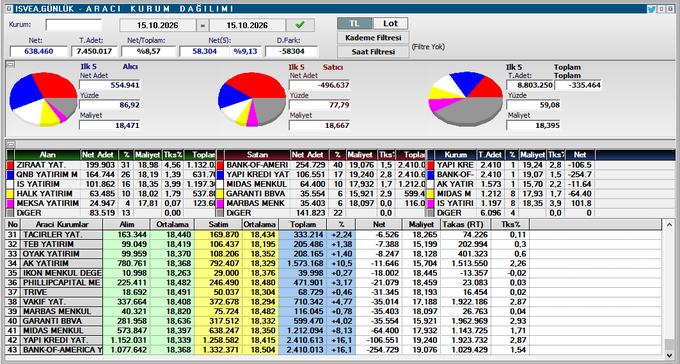The height and width of the screenshot is (364, 680).
Task: Click the Net value 638.460
Action: tap(39, 51)
